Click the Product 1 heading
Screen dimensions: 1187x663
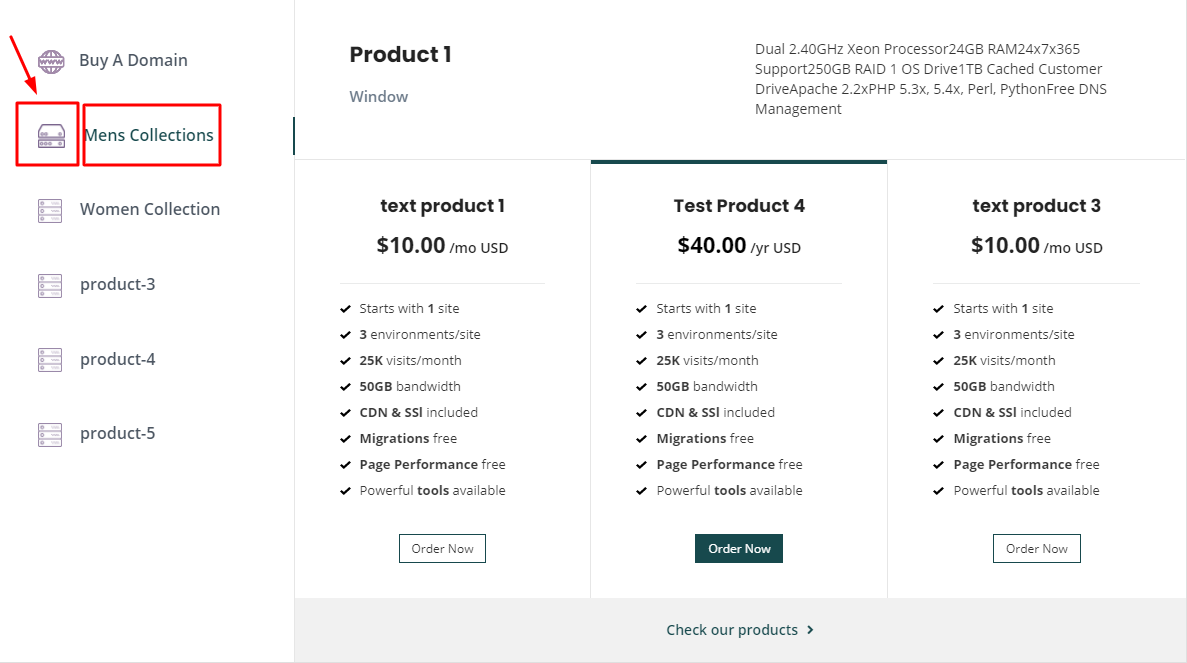tap(400, 55)
